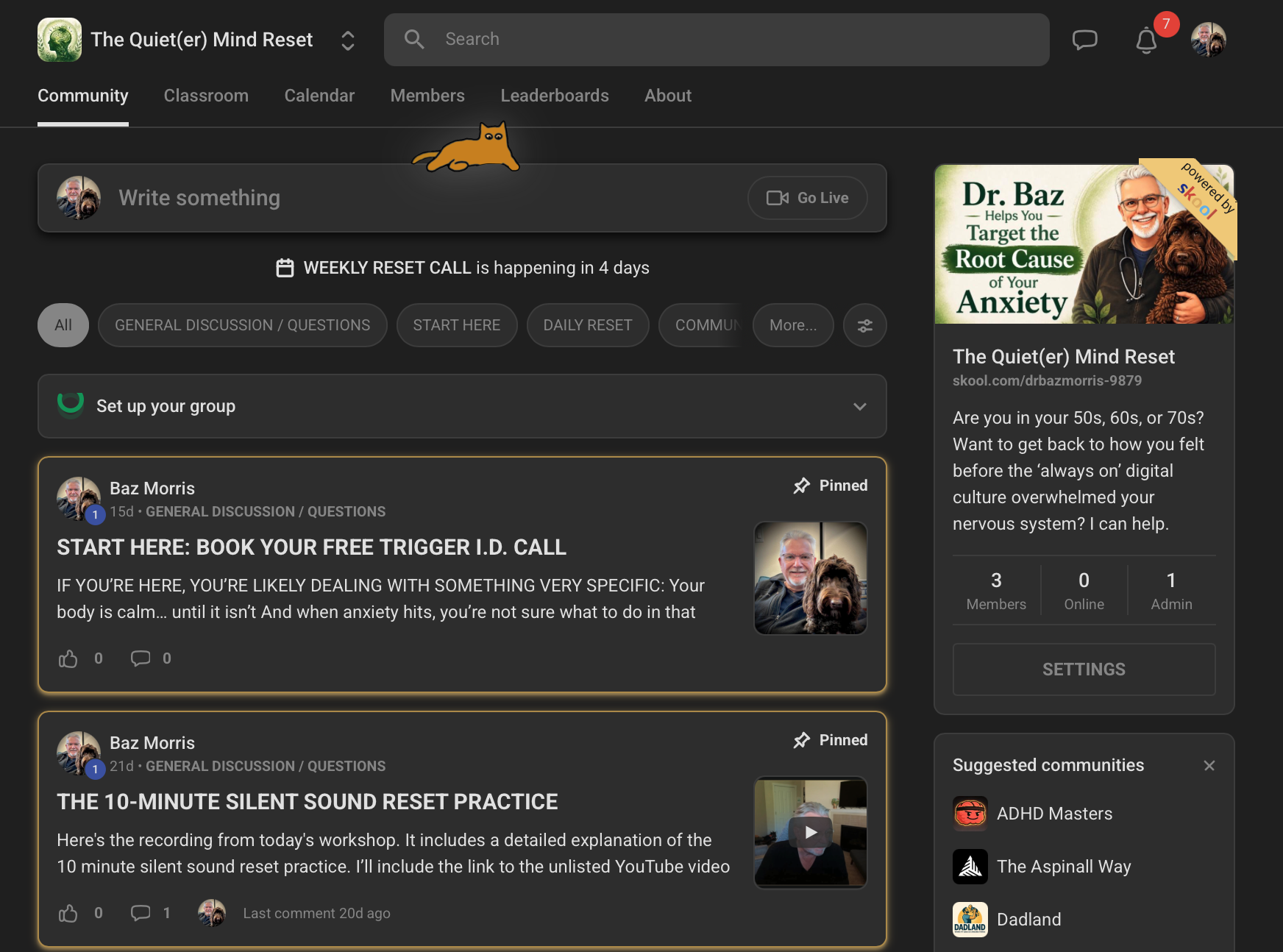
Task: Open the skool.com/drbazmorris-9879 link
Action: 1047,380
